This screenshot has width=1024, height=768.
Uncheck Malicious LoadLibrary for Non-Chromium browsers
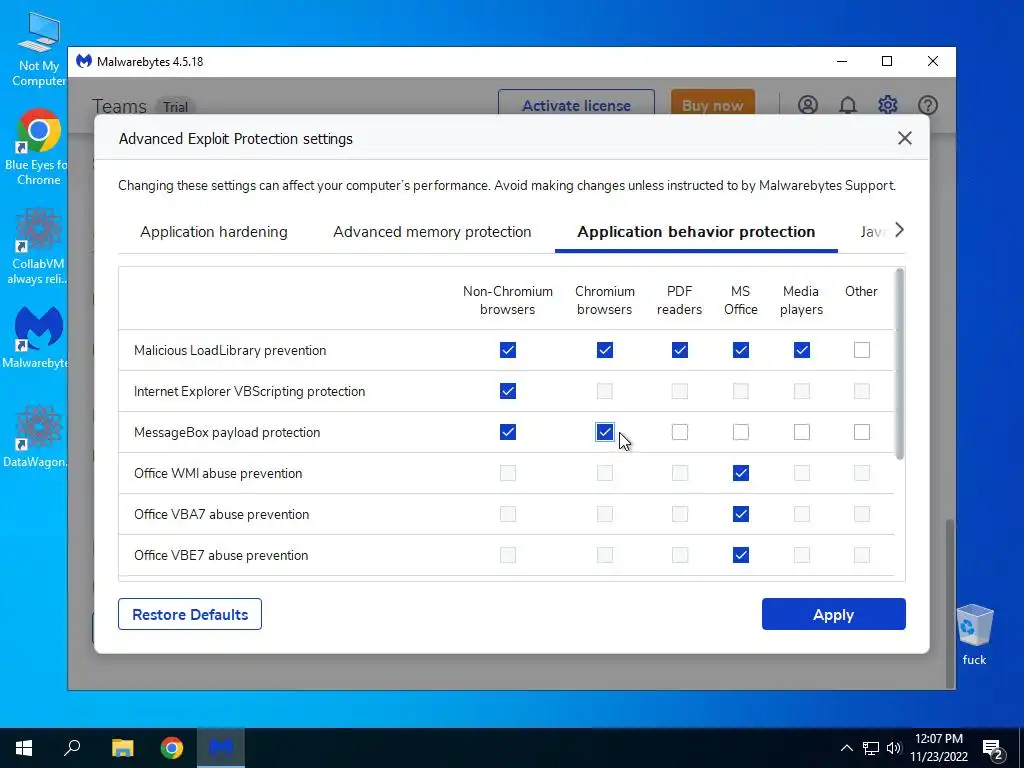[x=507, y=350]
